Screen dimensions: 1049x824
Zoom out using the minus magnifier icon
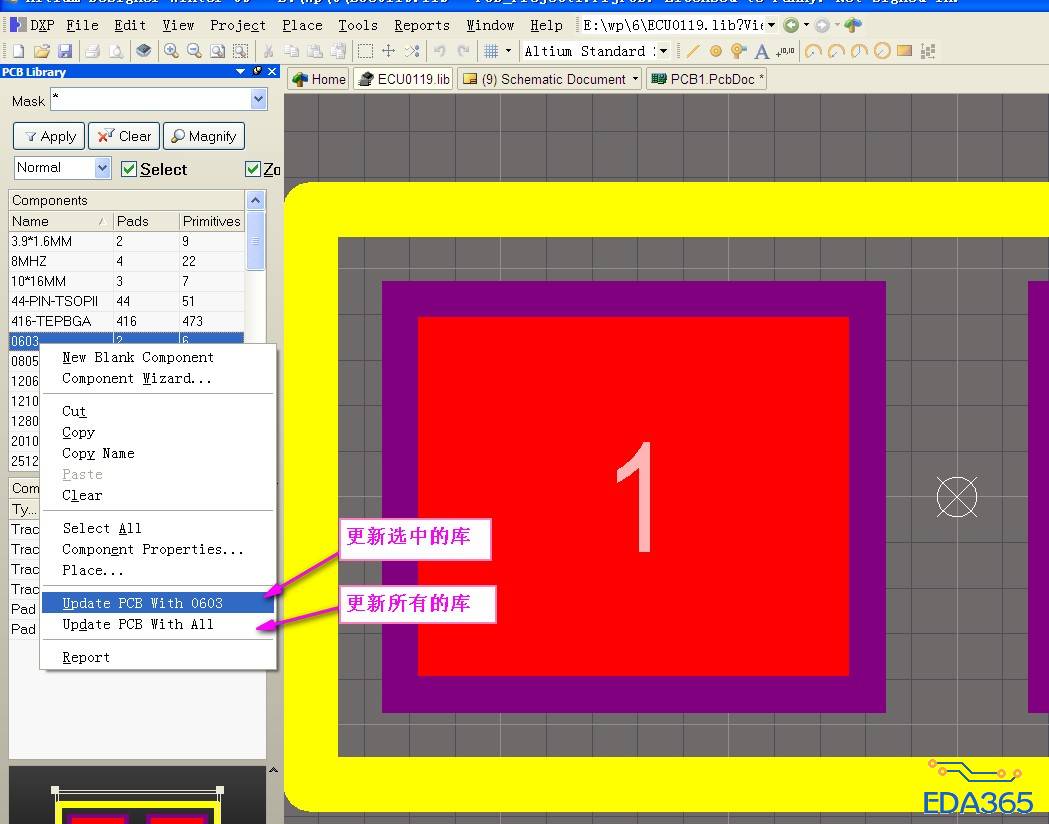coord(194,51)
